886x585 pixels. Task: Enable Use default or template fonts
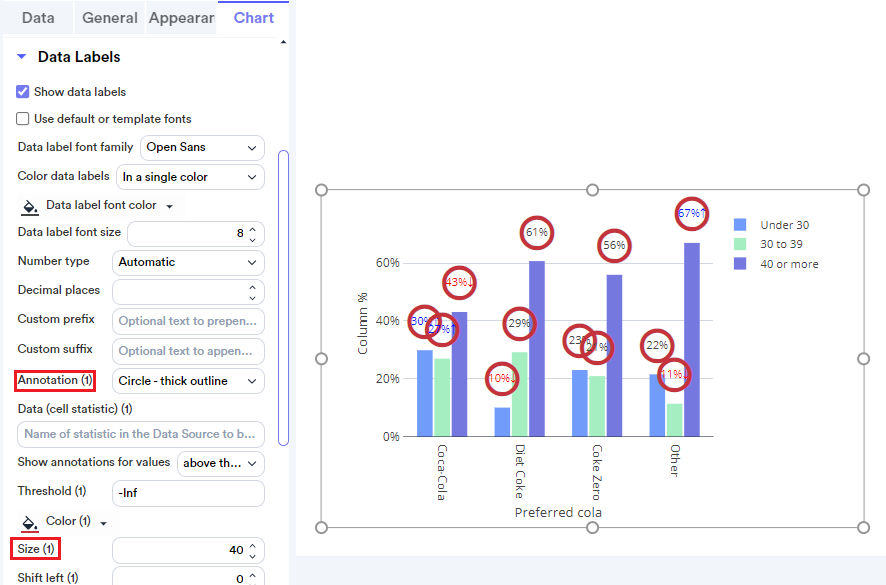(23, 119)
